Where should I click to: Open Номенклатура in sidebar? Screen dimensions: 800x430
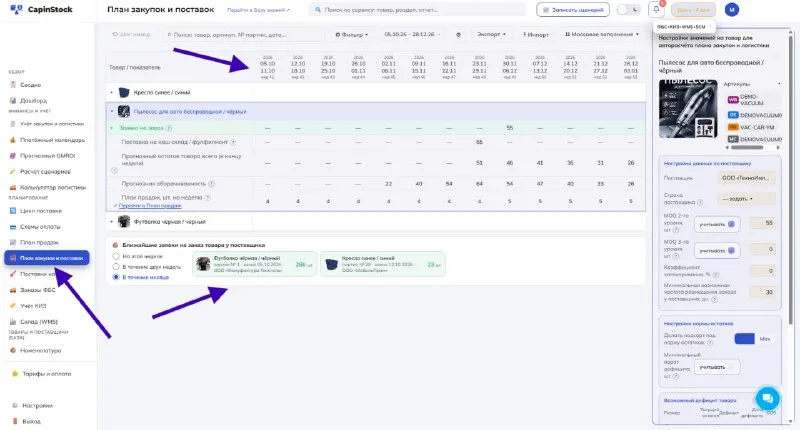[40, 350]
